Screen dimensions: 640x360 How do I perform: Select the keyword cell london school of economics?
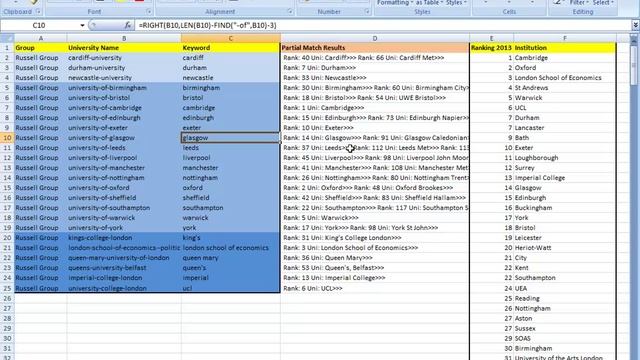231,248
